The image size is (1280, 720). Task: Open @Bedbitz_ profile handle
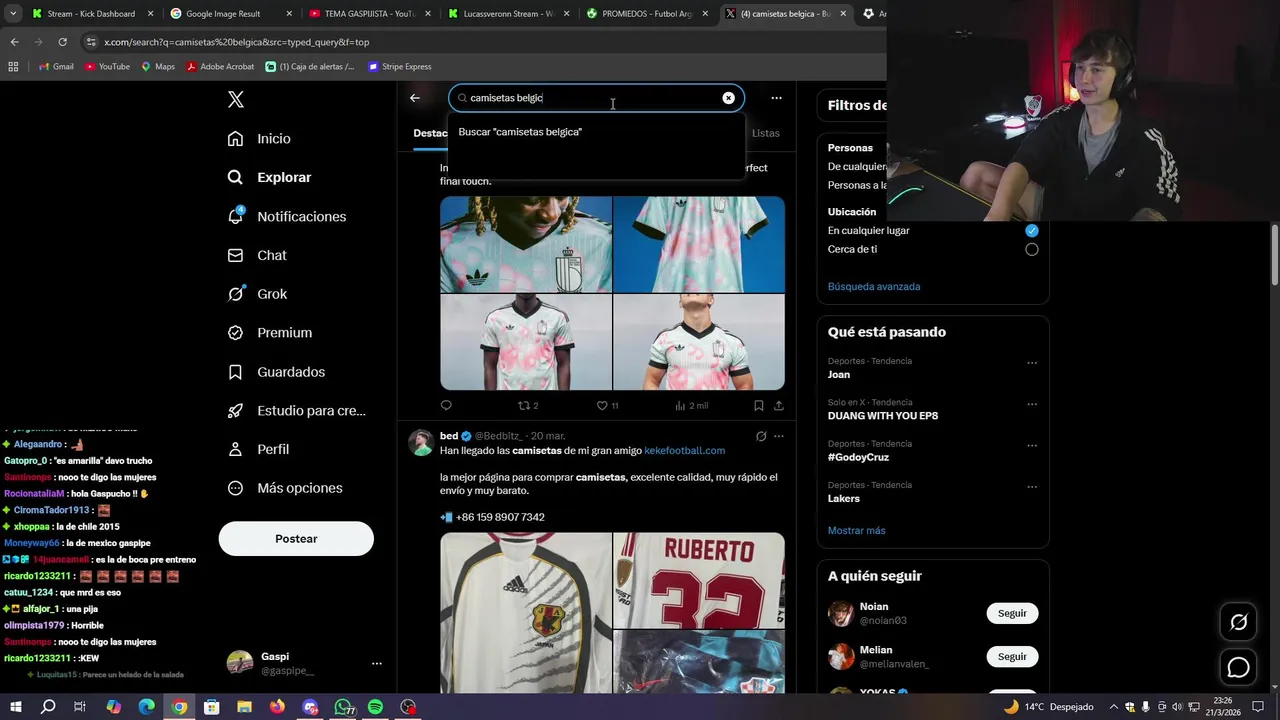pyautogui.click(x=498, y=436)
